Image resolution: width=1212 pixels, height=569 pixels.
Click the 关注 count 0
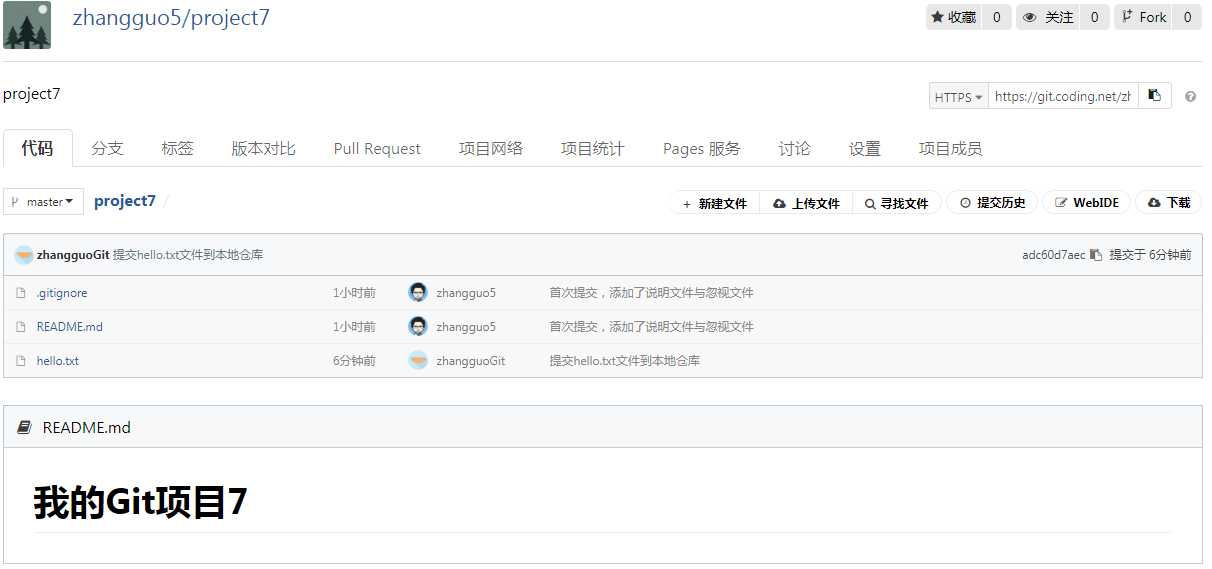point(1095,17)
